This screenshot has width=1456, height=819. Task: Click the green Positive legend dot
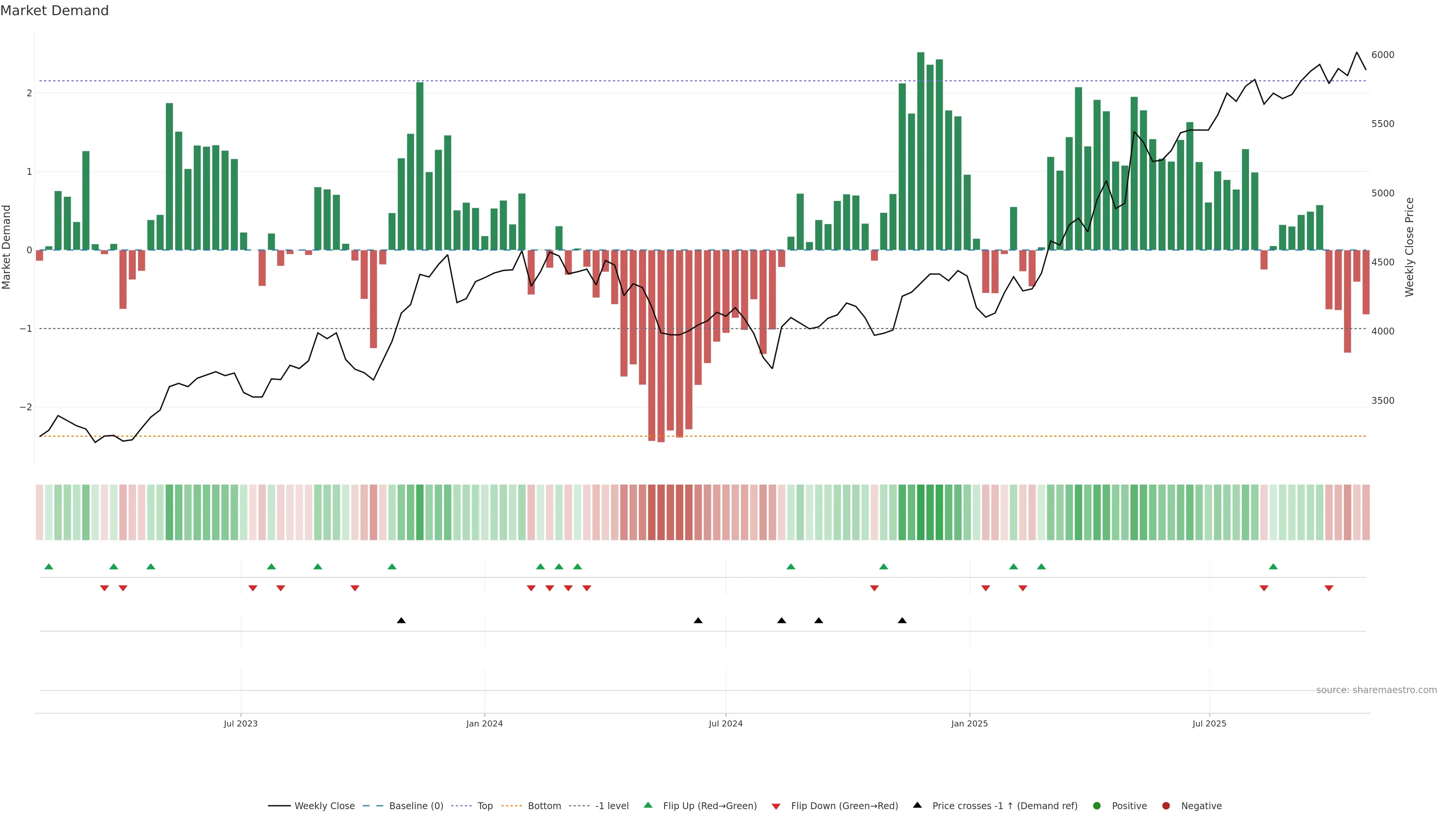click(x=1097, y=806)
